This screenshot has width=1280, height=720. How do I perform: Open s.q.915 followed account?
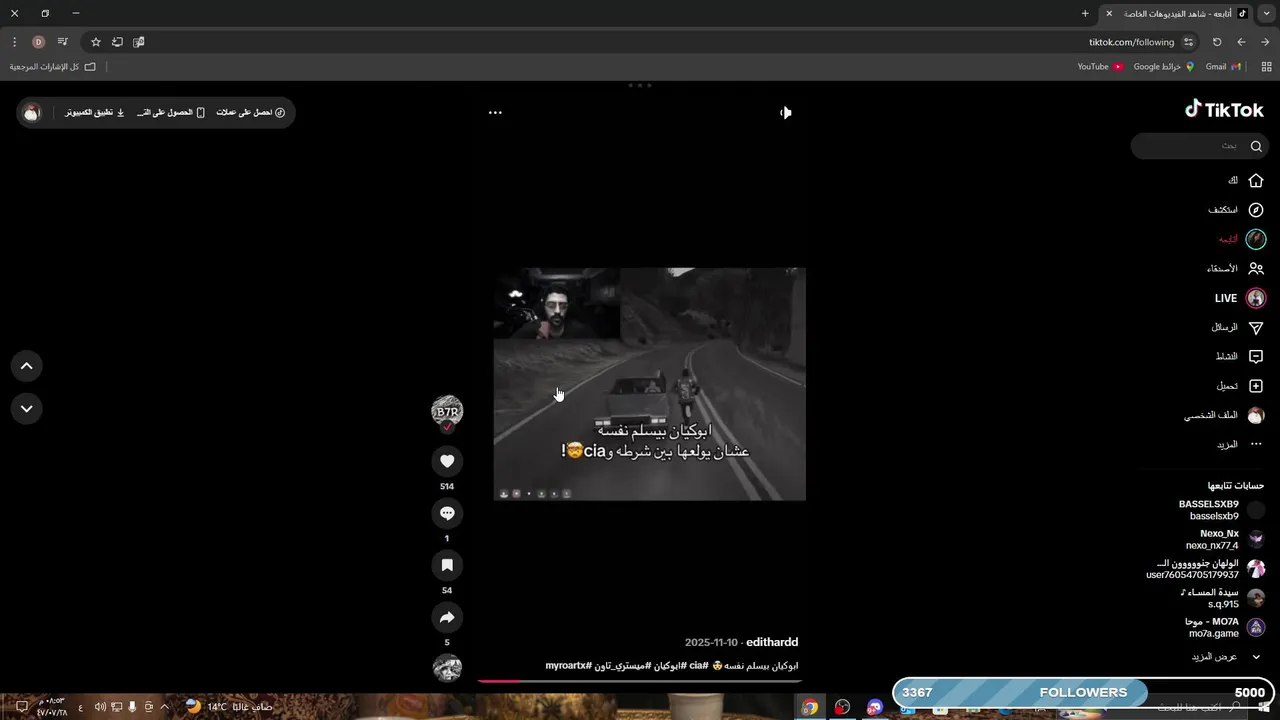click(1222, 598)
